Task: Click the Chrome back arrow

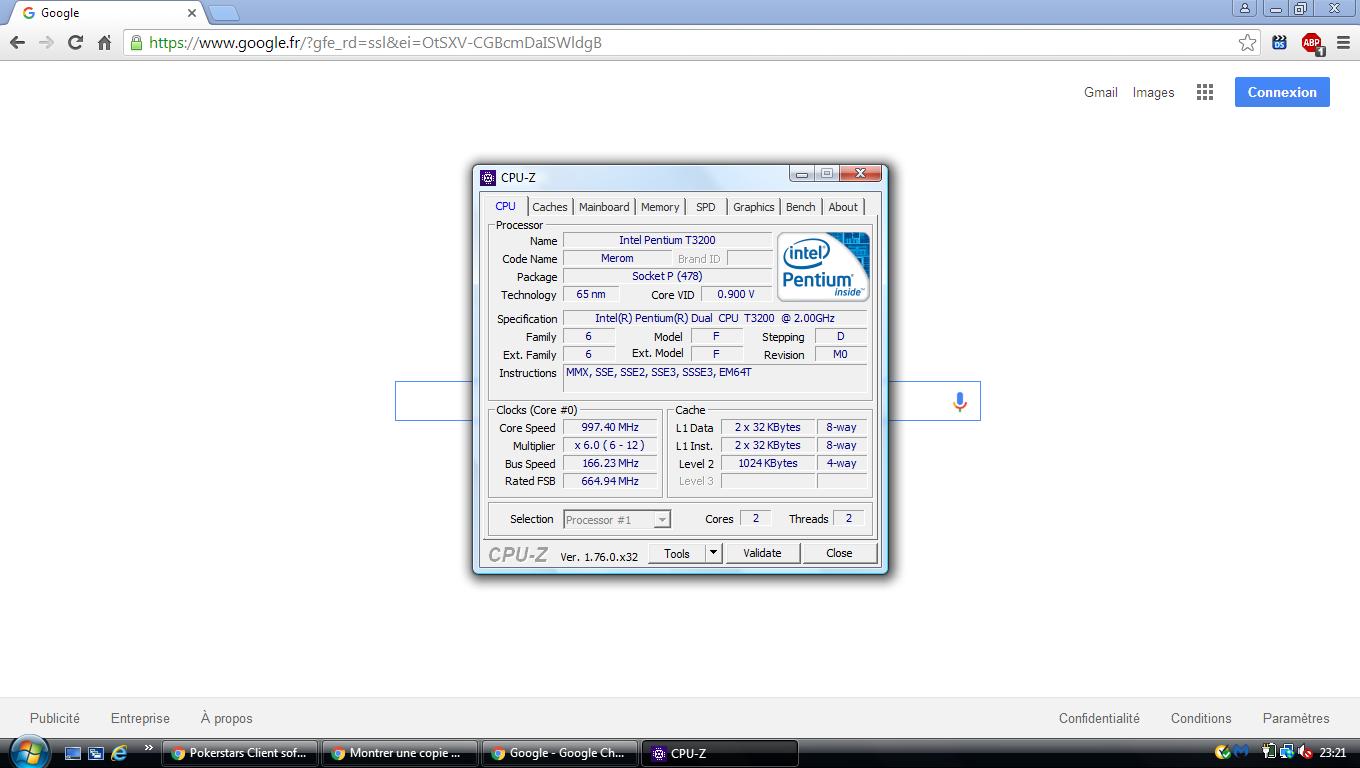Action: [17, 42]
